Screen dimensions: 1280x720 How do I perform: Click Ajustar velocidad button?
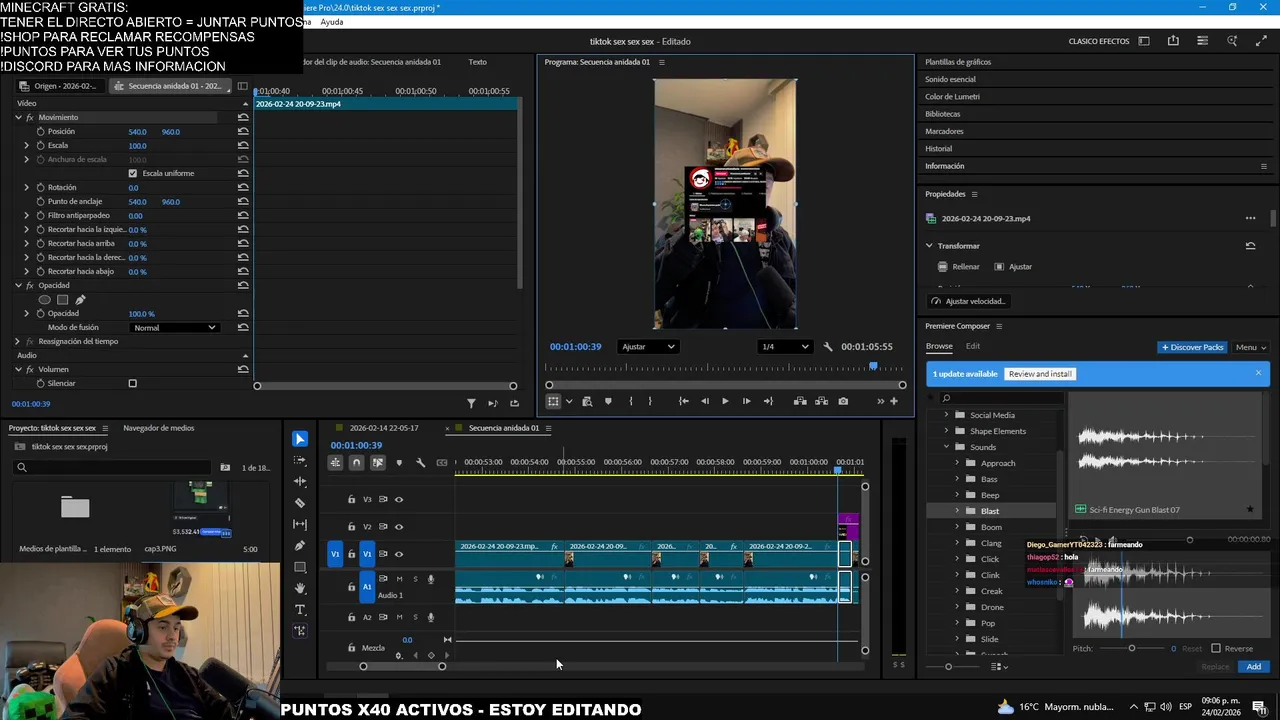pyautogui.click(x=969, y=301)
